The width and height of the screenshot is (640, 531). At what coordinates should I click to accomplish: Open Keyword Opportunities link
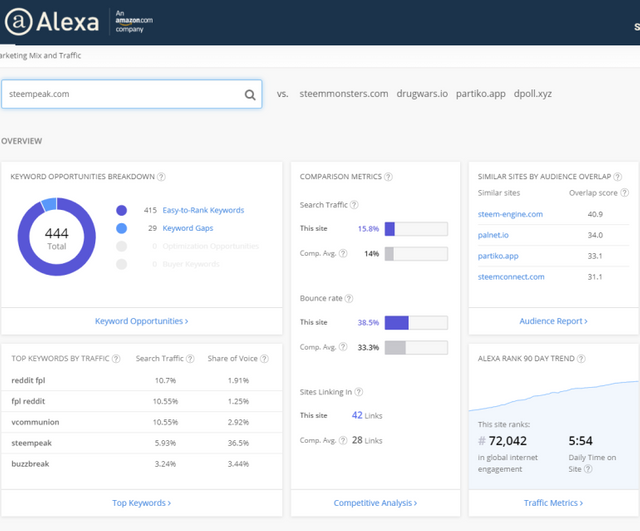[142, 321]
